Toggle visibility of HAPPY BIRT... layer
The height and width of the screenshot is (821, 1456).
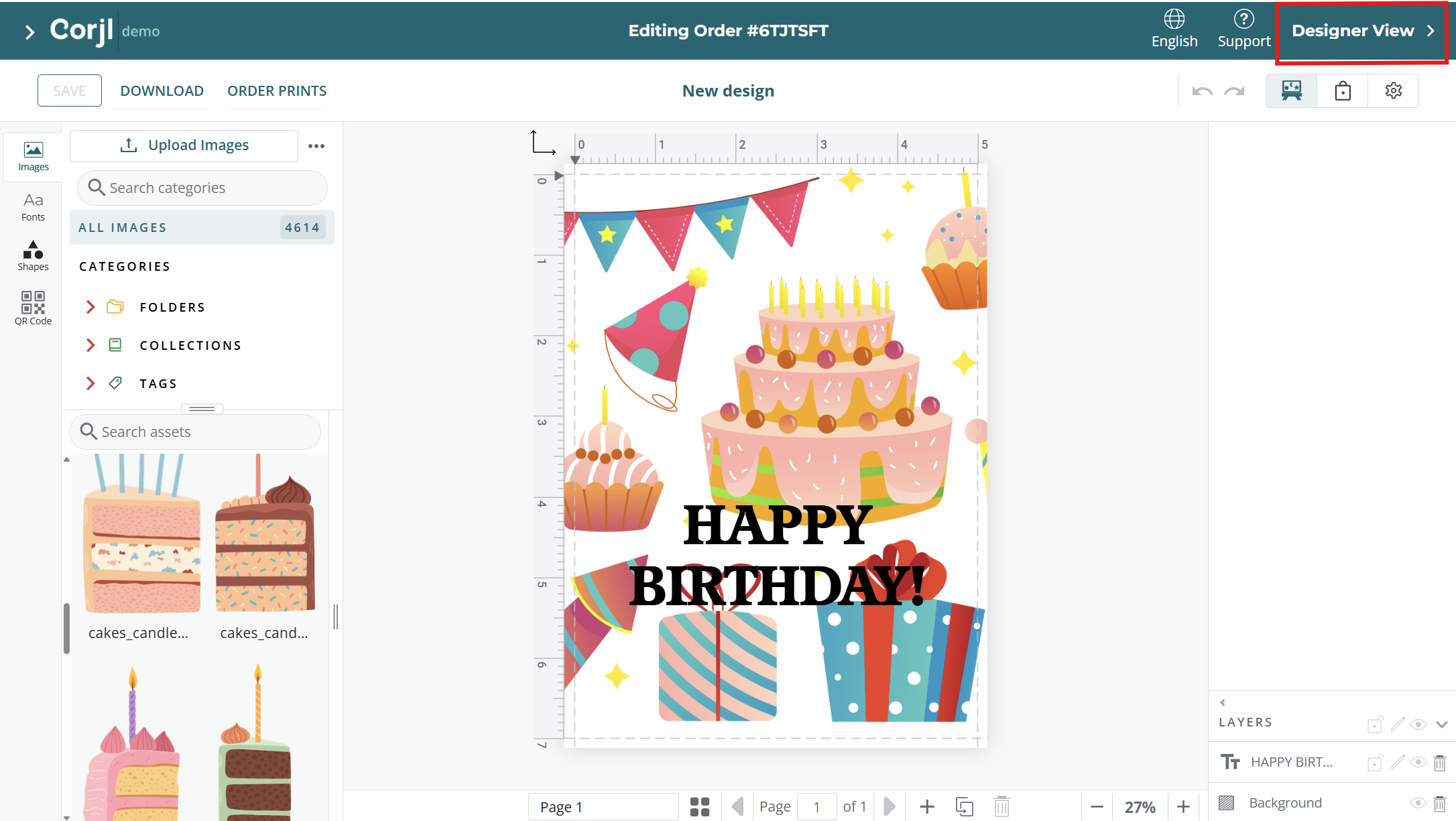point(1418,763)
